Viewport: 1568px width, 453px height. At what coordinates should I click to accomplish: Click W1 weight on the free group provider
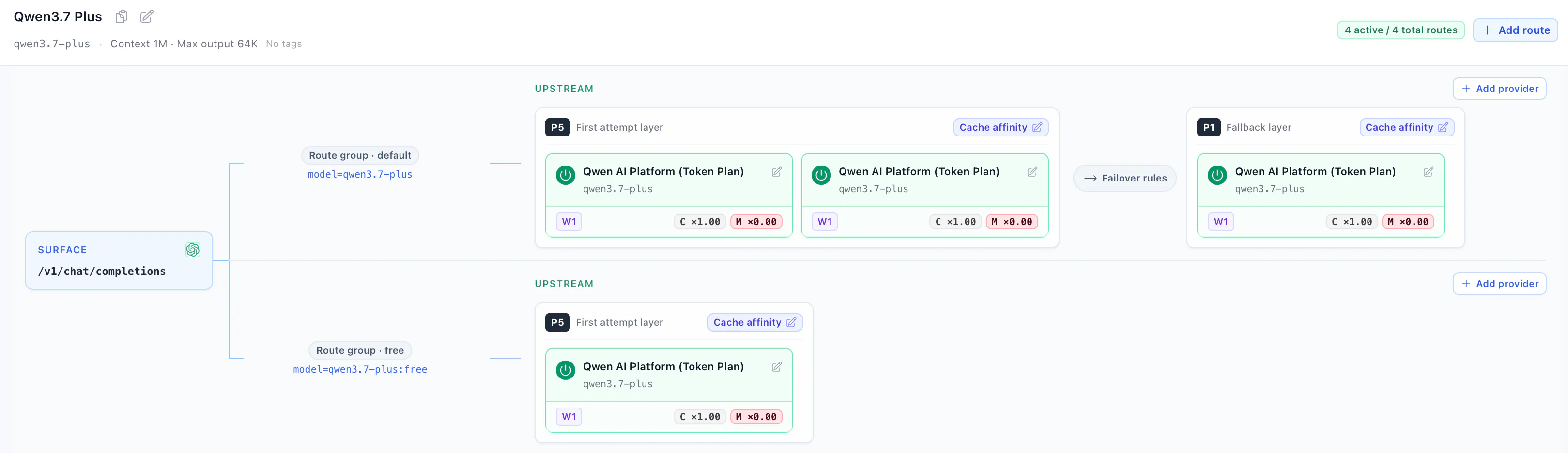[x=569, y=417]
